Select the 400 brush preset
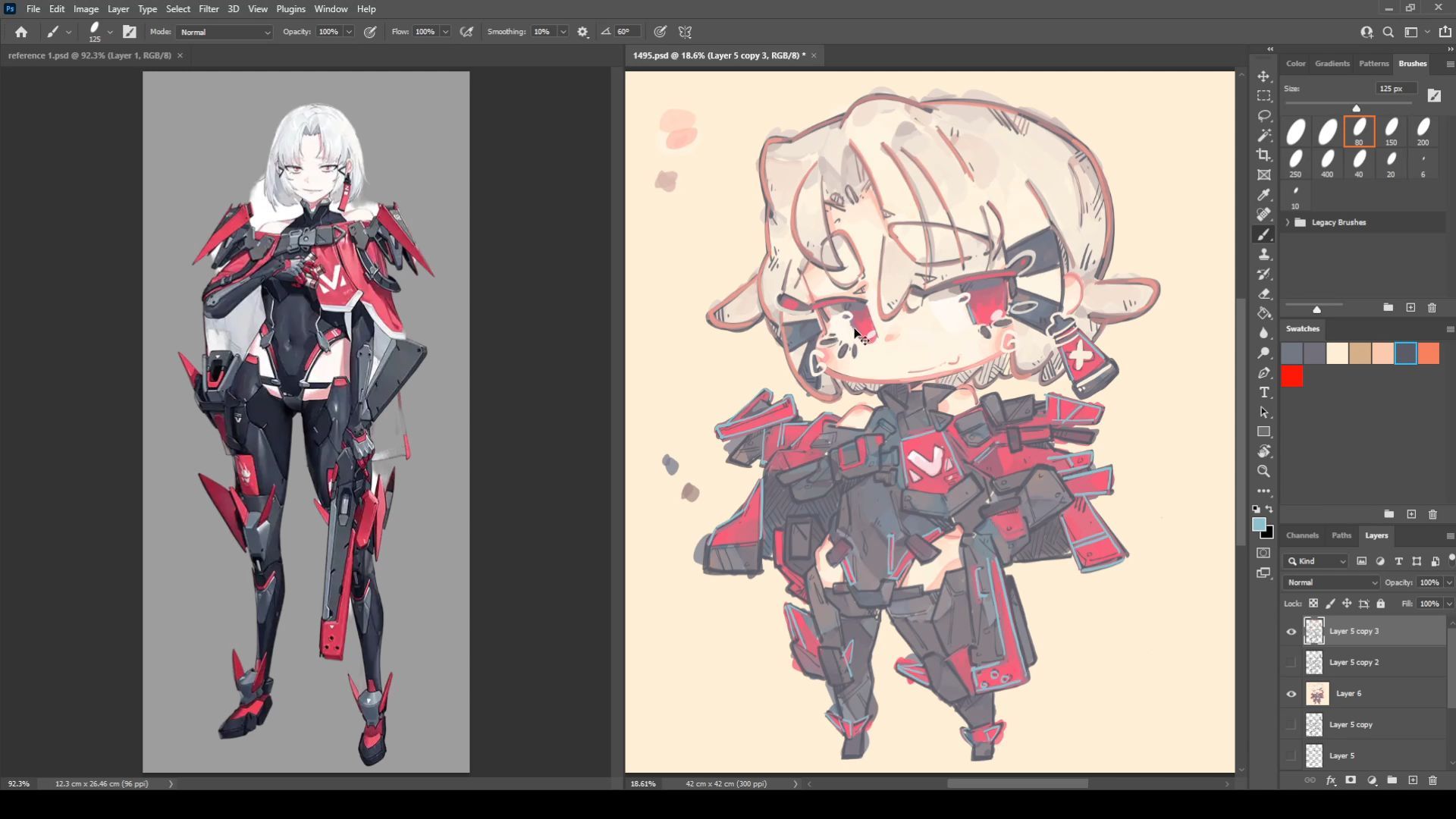The image size is (1456, 819). (x=1327, y=163)
